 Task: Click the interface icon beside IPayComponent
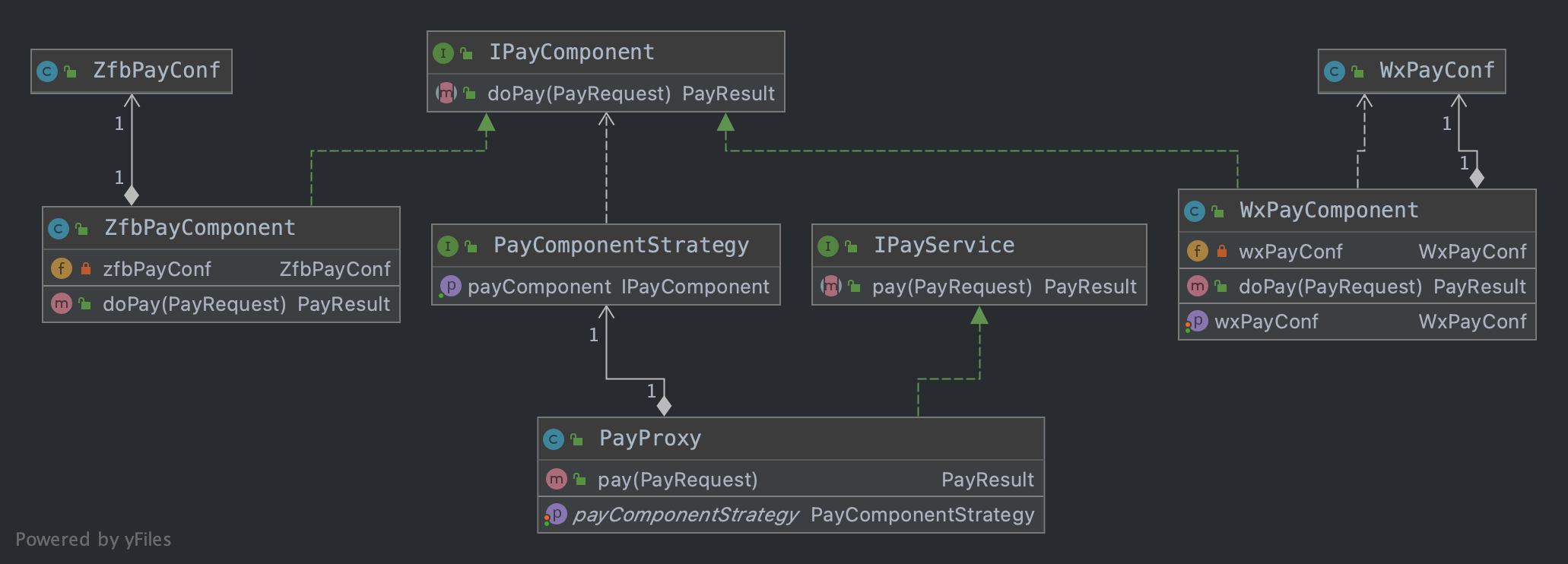[x=443, y=53]
